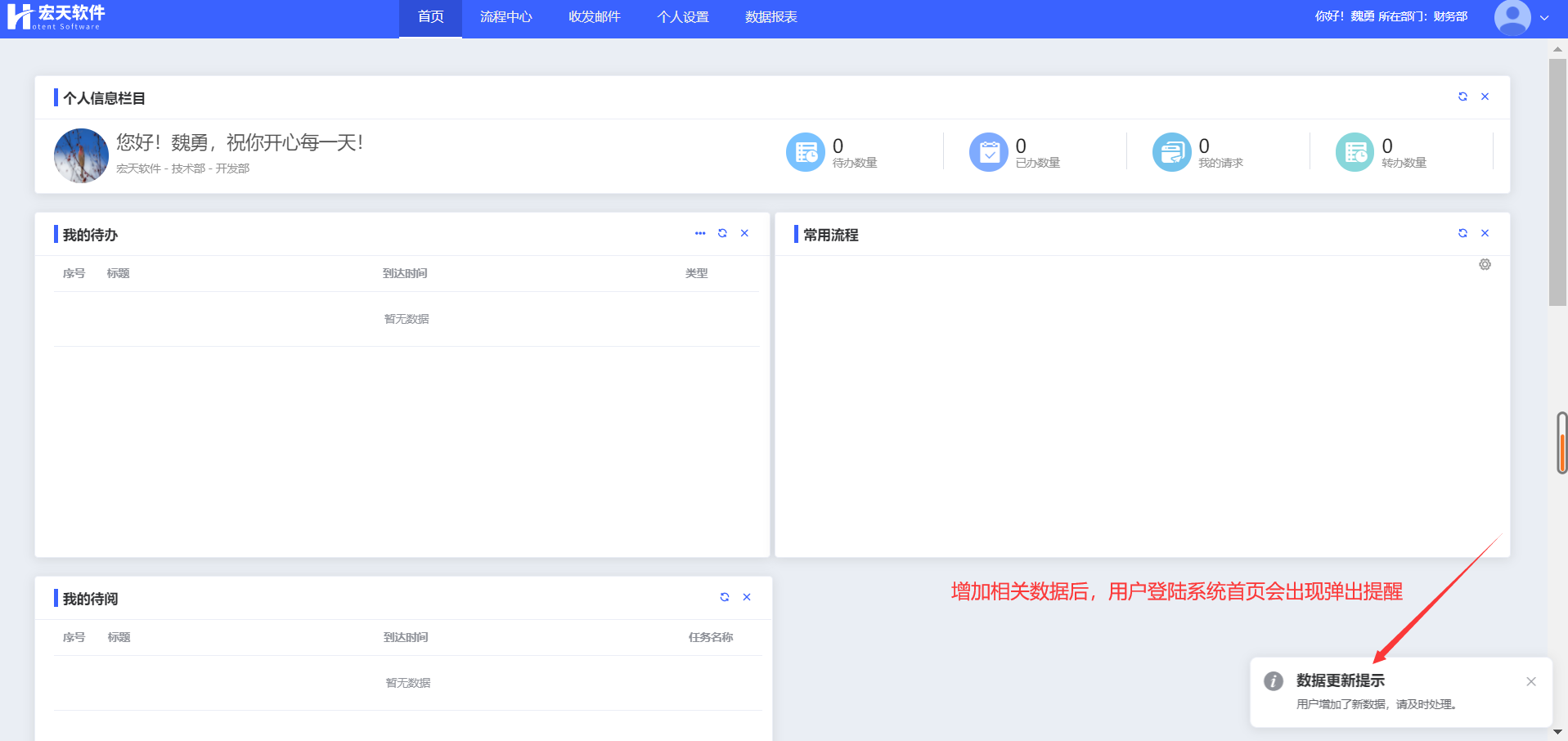Click the scrollbar down arrow
The image size is (1568, 741).
click(x=1557, y=732)
